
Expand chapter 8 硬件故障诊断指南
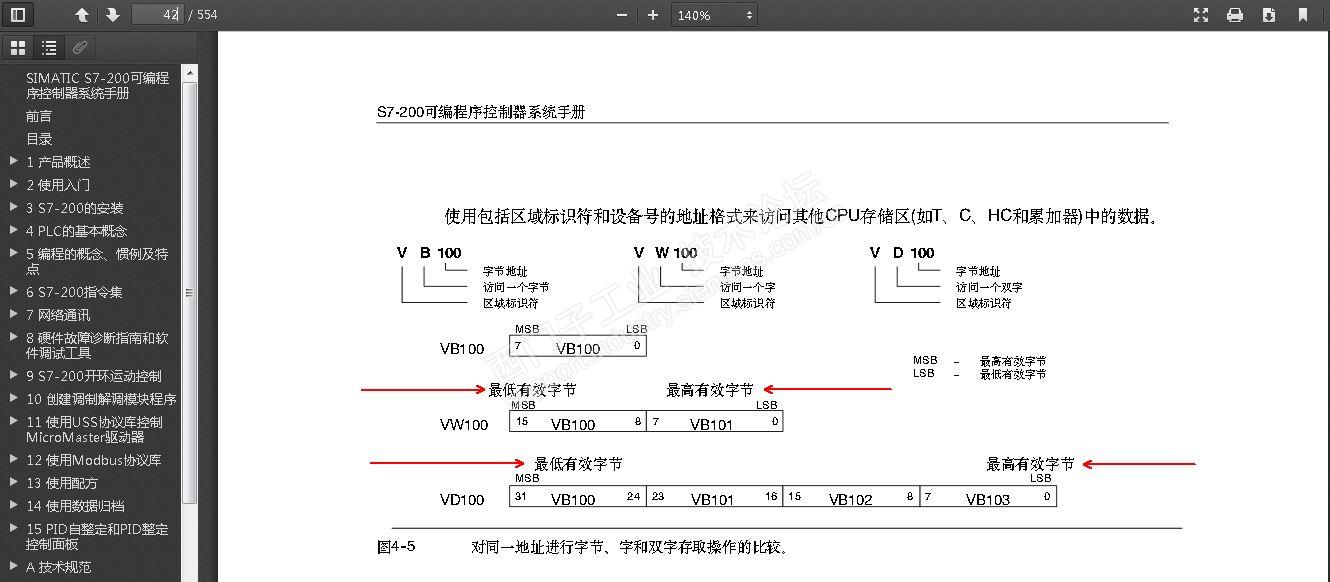(x=14, y=337)
